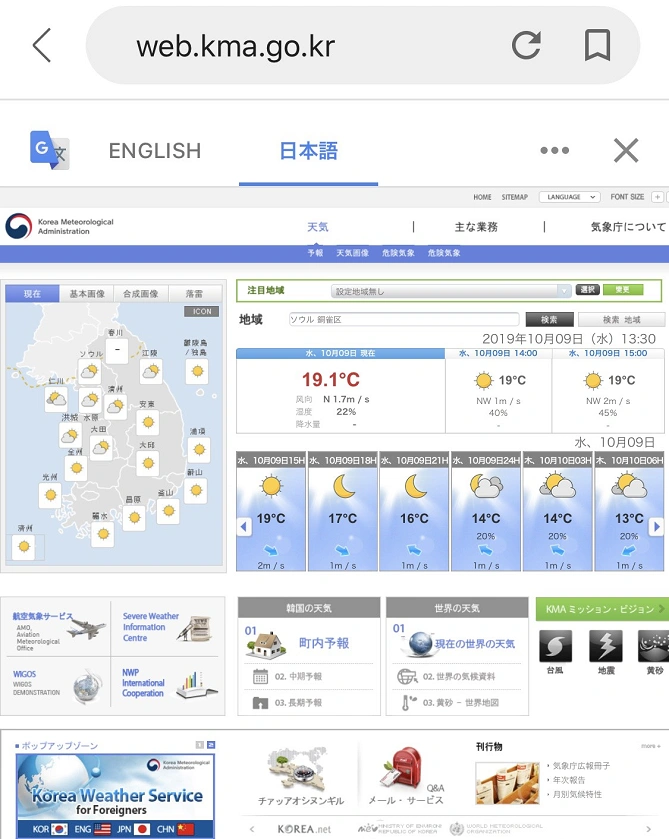
Task: Open the 気象庁について menu
Action: [628, 227]
